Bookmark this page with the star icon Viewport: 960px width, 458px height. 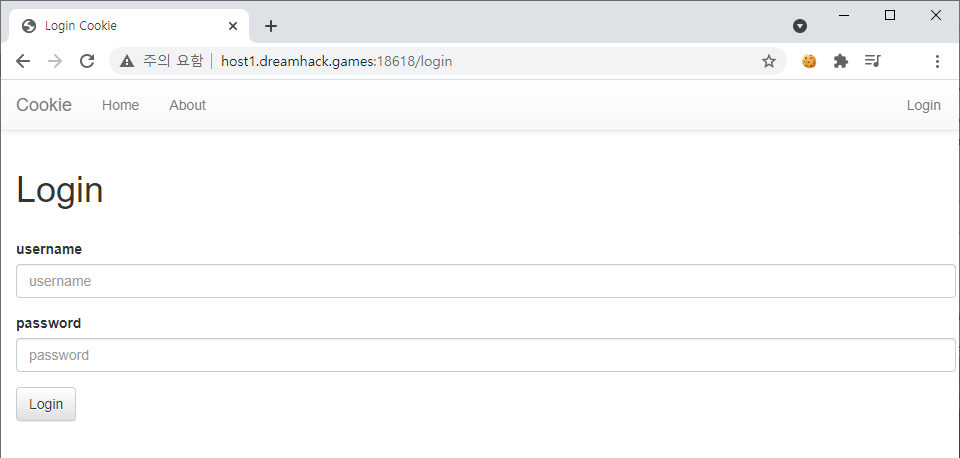tap(768, 61)
